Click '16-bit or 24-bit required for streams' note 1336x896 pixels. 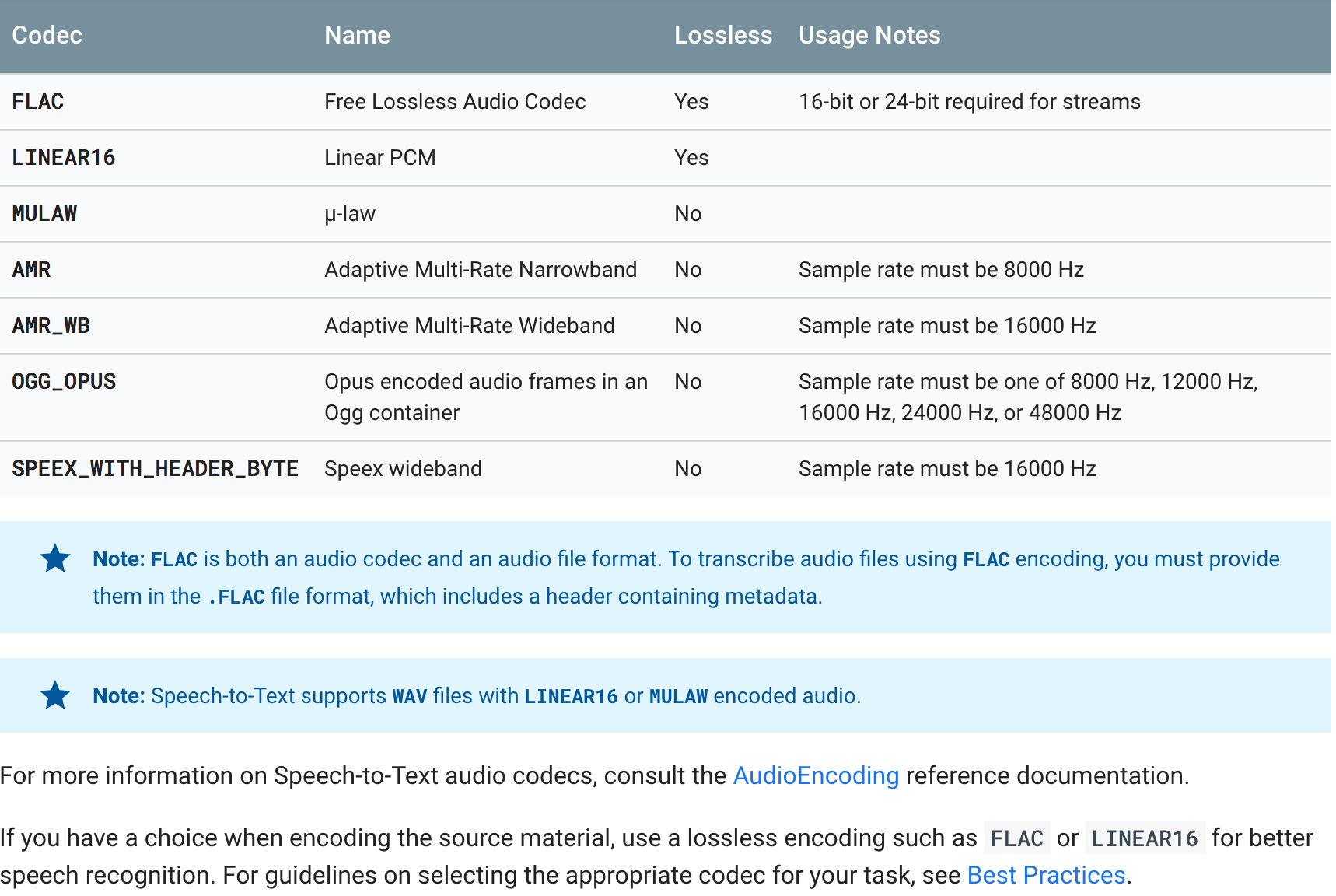point(970,102)
